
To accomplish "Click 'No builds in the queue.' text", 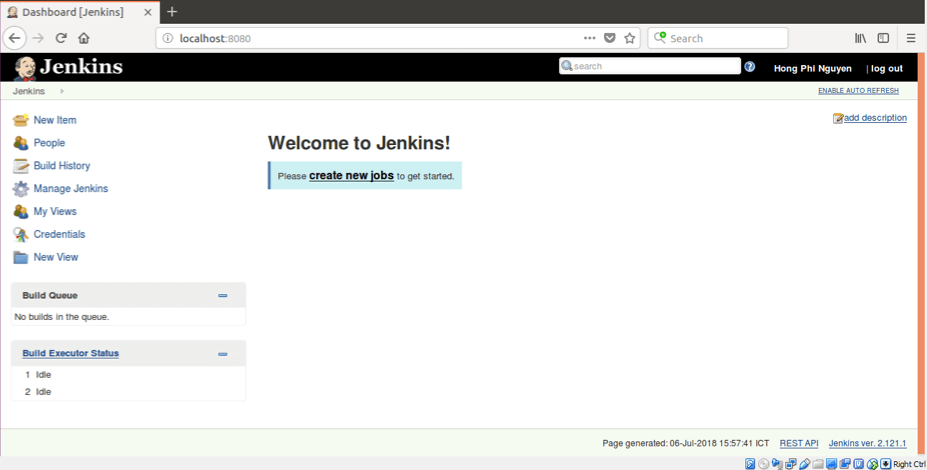I will 61,317.
